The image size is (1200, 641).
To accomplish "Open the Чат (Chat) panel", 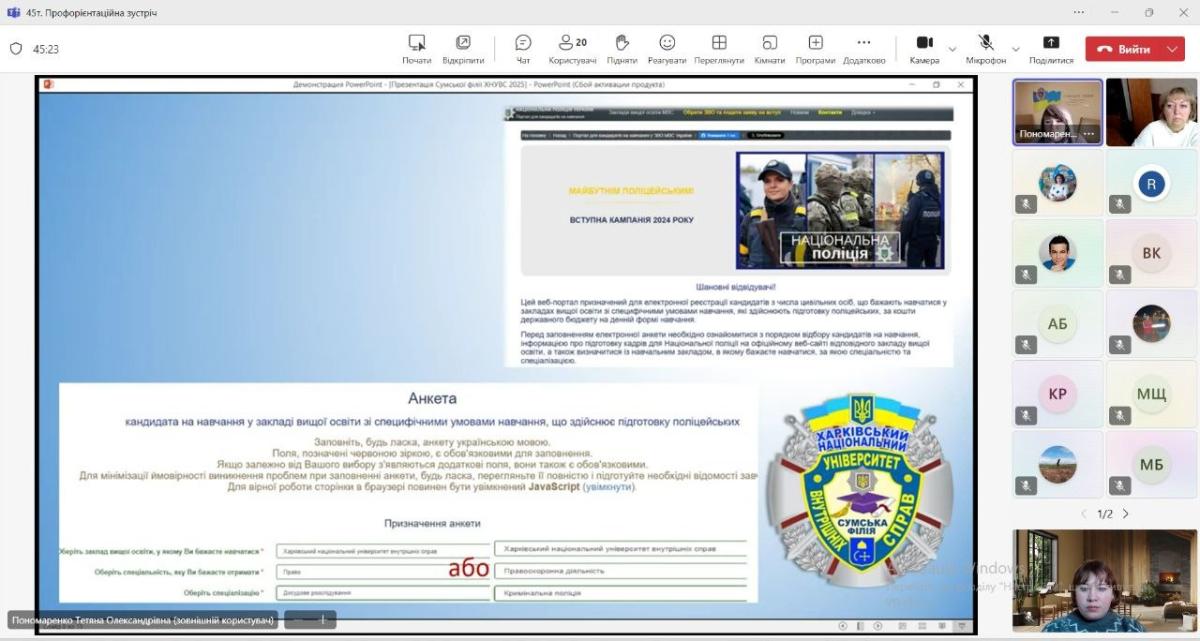I will 523,48.
